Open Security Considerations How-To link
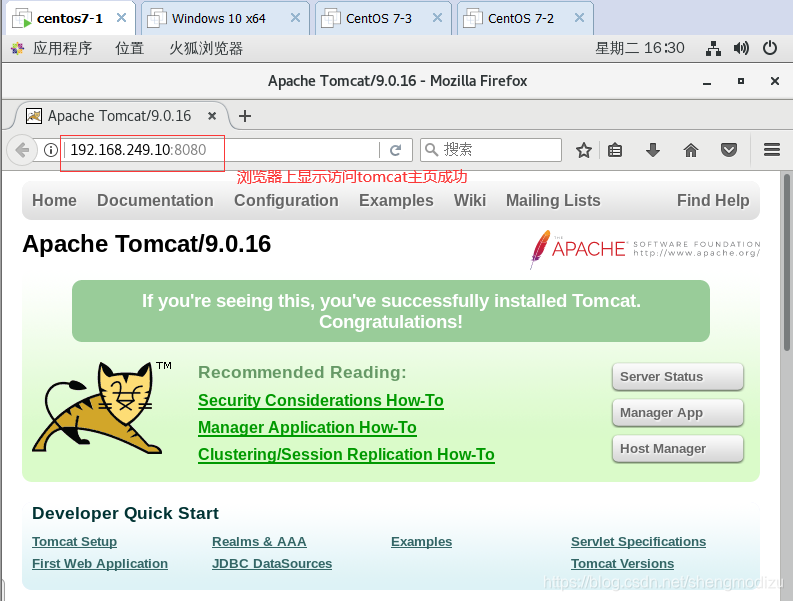 coord(321,401)
